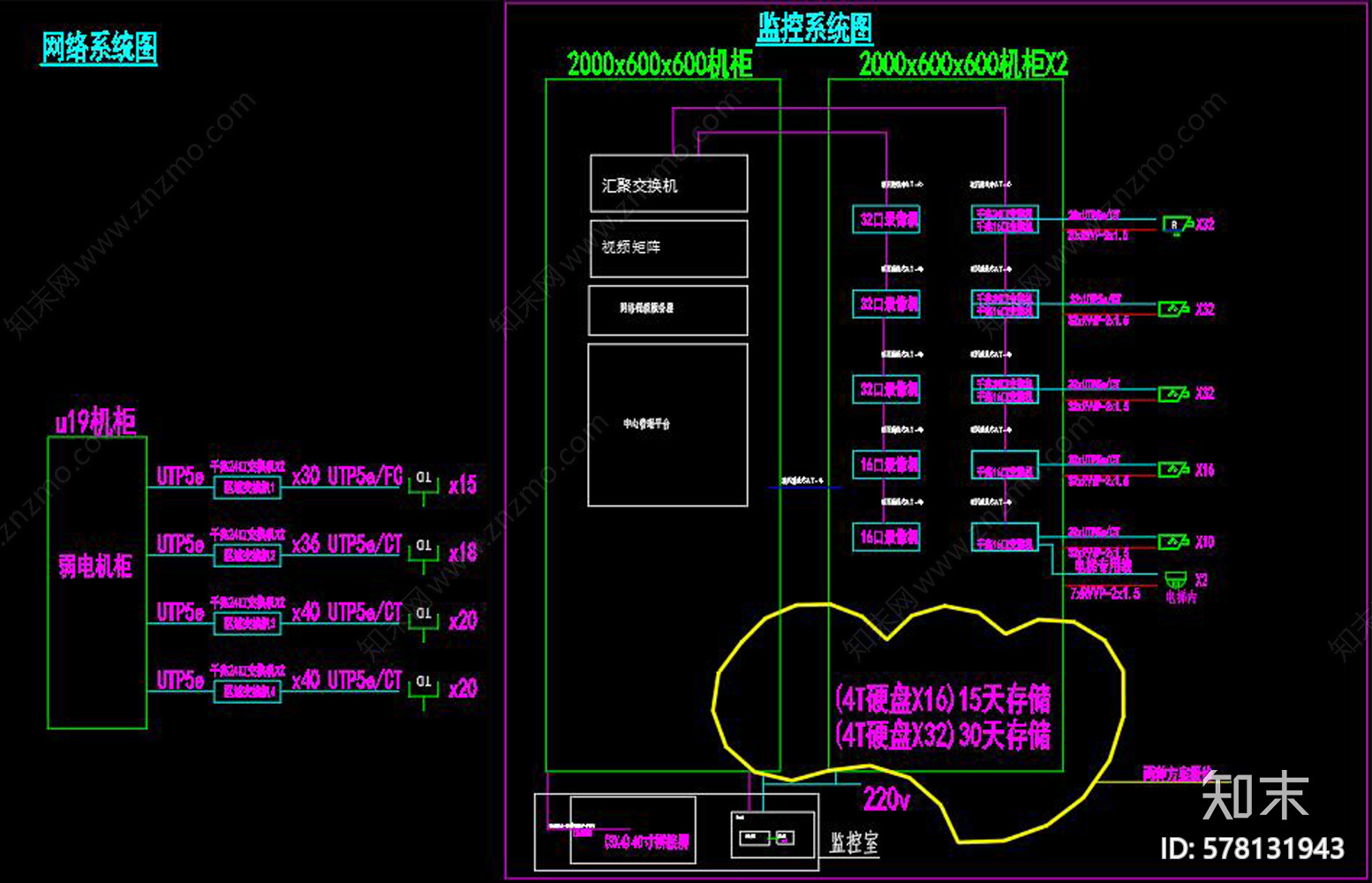Select the "220v" power label

886,799
